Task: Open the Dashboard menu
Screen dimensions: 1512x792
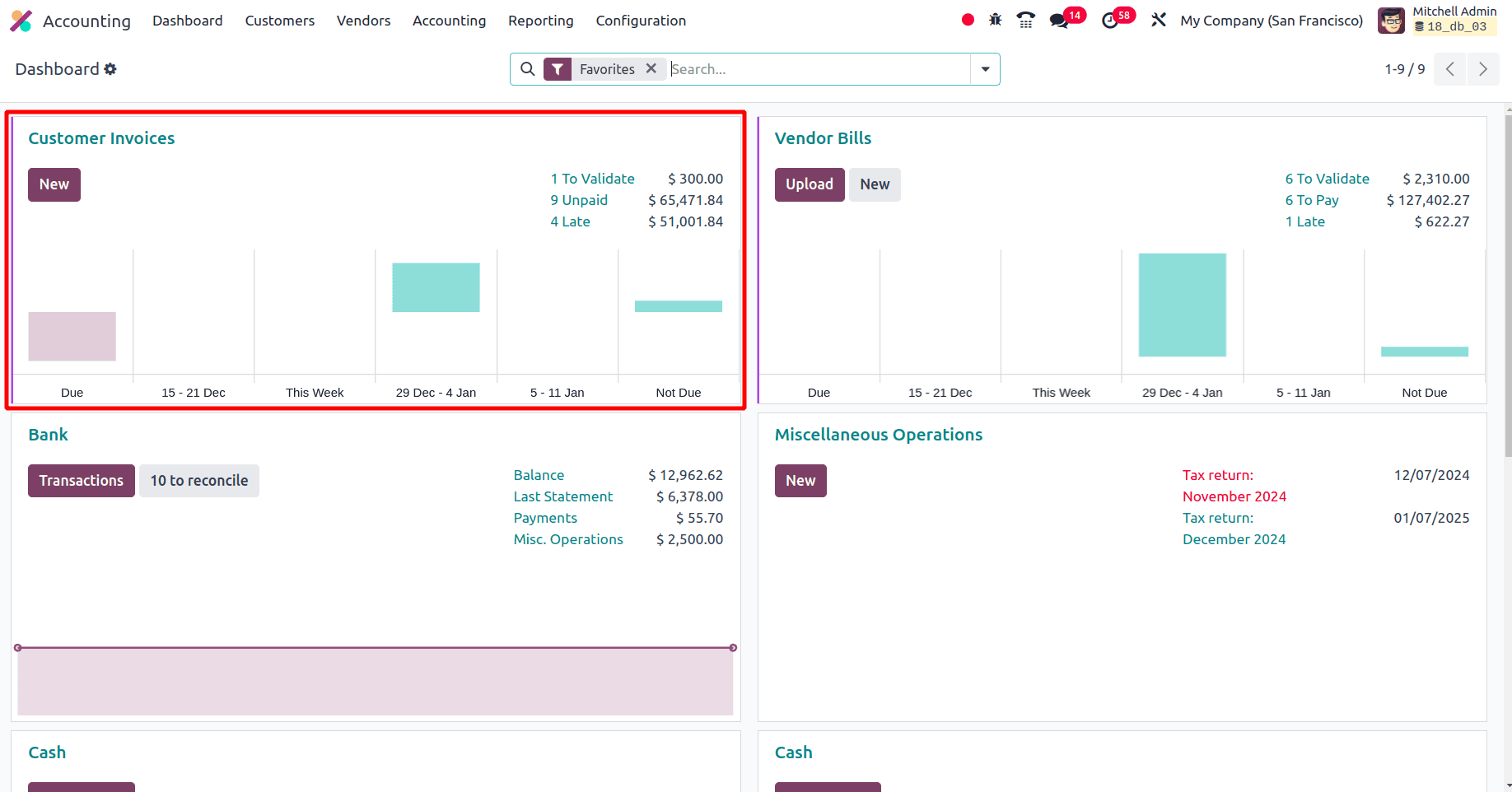Action: pyautogui.click(x=188, y=21)
